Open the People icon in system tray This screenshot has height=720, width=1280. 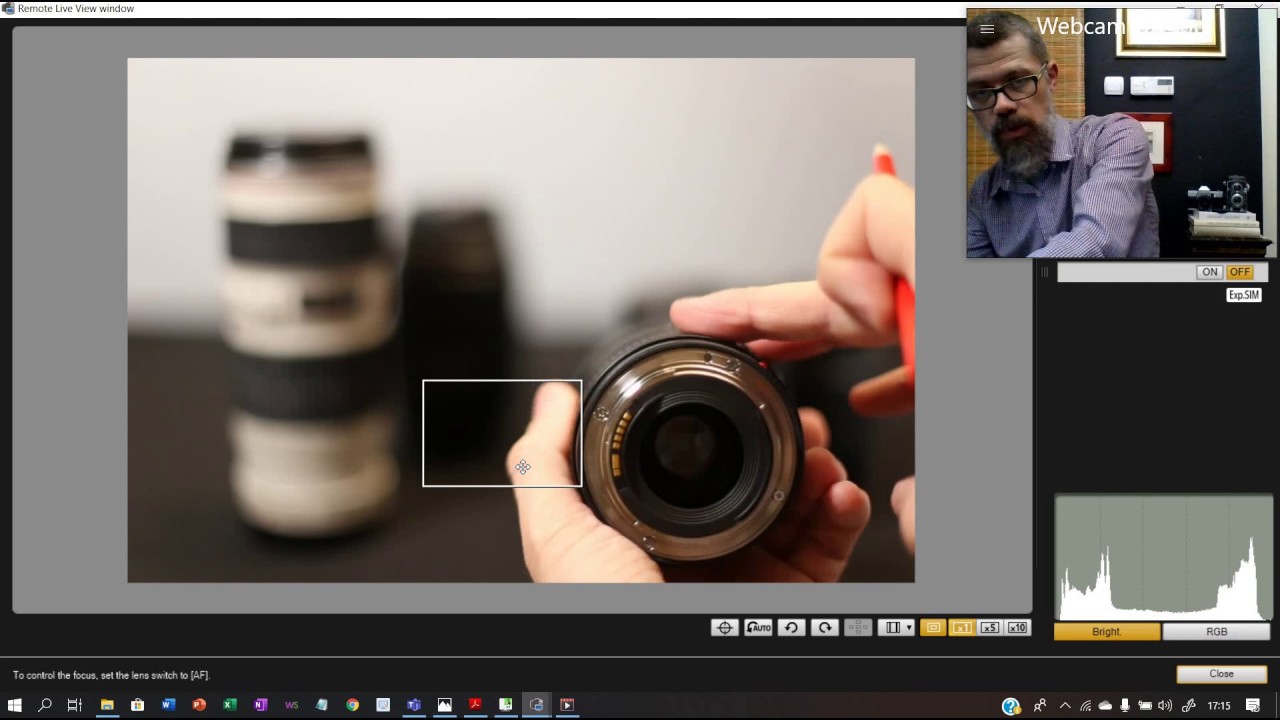pyautogui.click(x=1040, y=706)
